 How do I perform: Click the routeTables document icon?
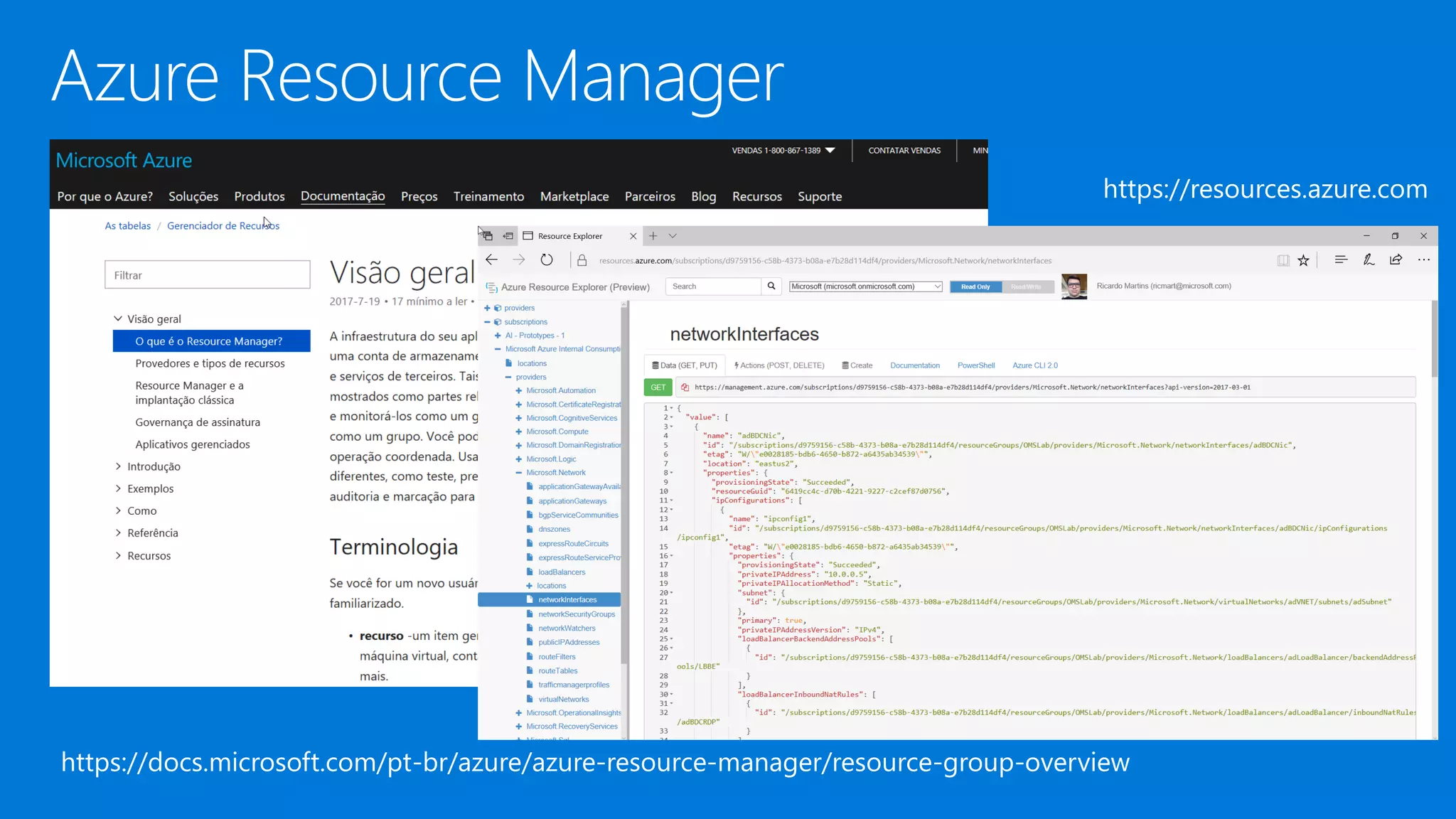coord(530,670)
